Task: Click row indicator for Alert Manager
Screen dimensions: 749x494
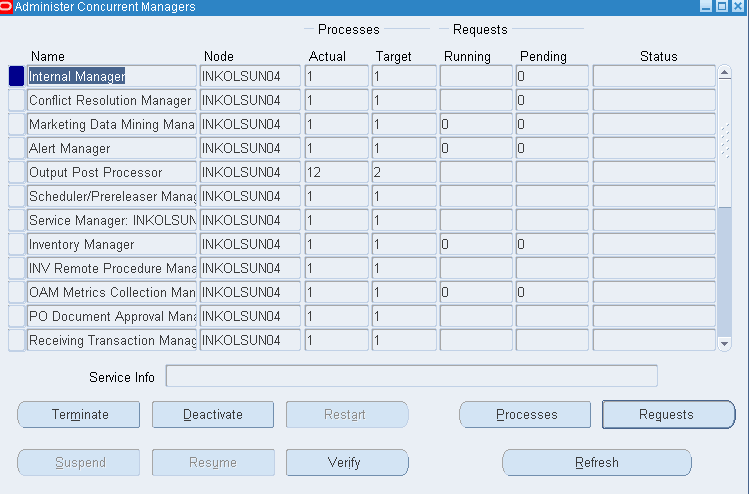Action: click(x=16, y=148)
